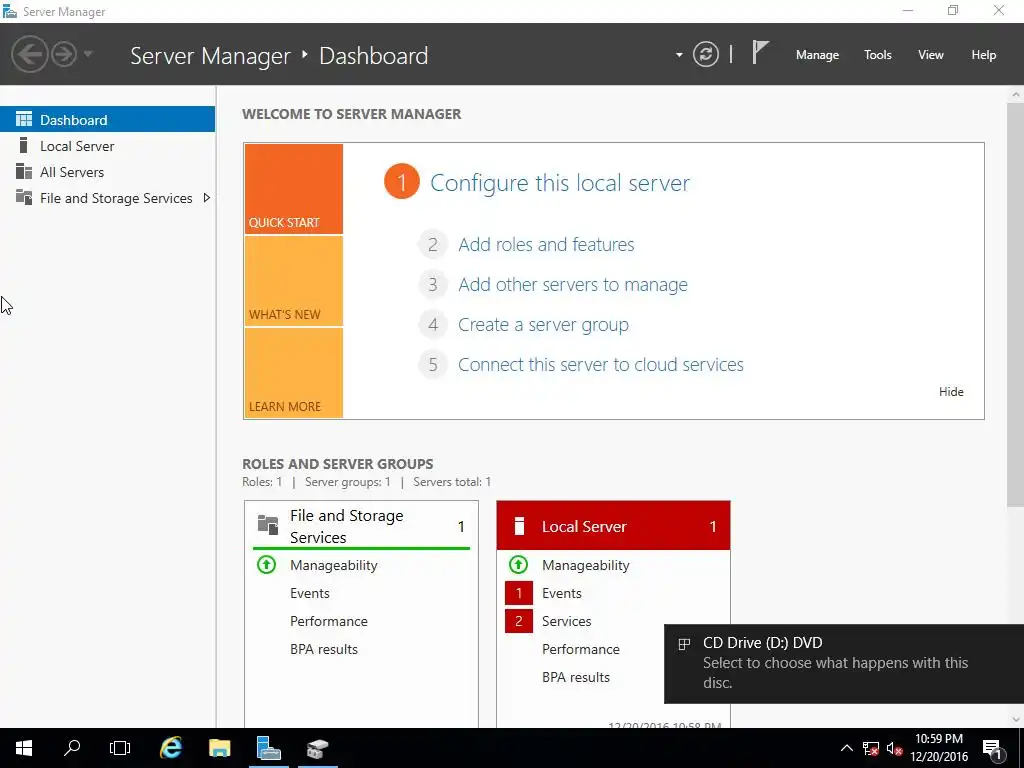This screenshot has width=1024, height=768.
Task: Open Performance in Local Server tile
Action: [x=581, y=649]
